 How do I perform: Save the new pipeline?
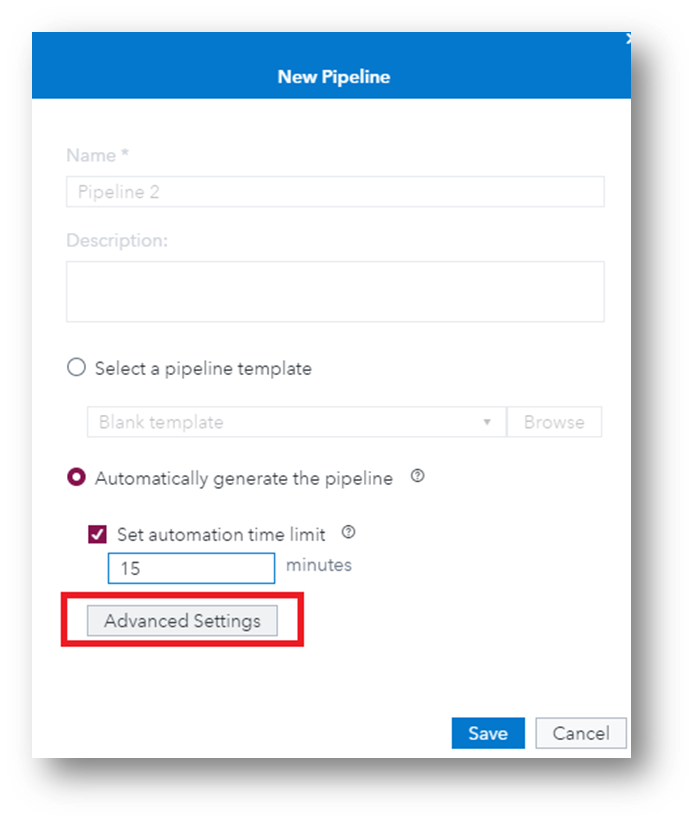(x=487, y=733)
